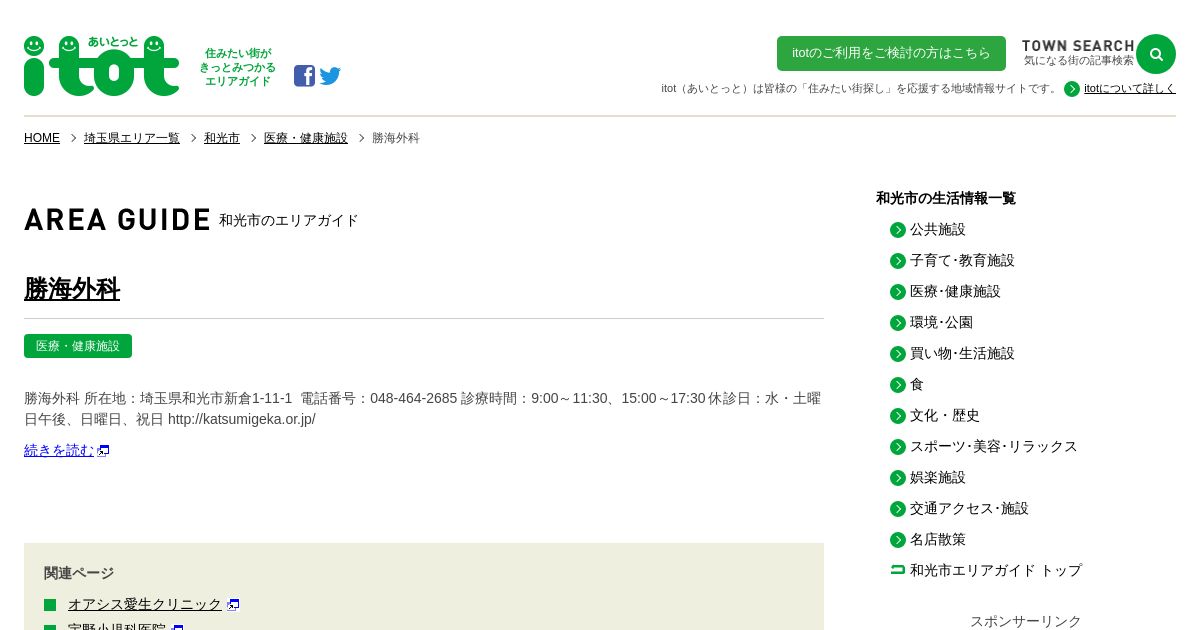This screenshot has width=1200, height=630.
Task: Select 医療･健康施設 in sidebar menu
Action: pyautogui.click(x=955, y=292)
